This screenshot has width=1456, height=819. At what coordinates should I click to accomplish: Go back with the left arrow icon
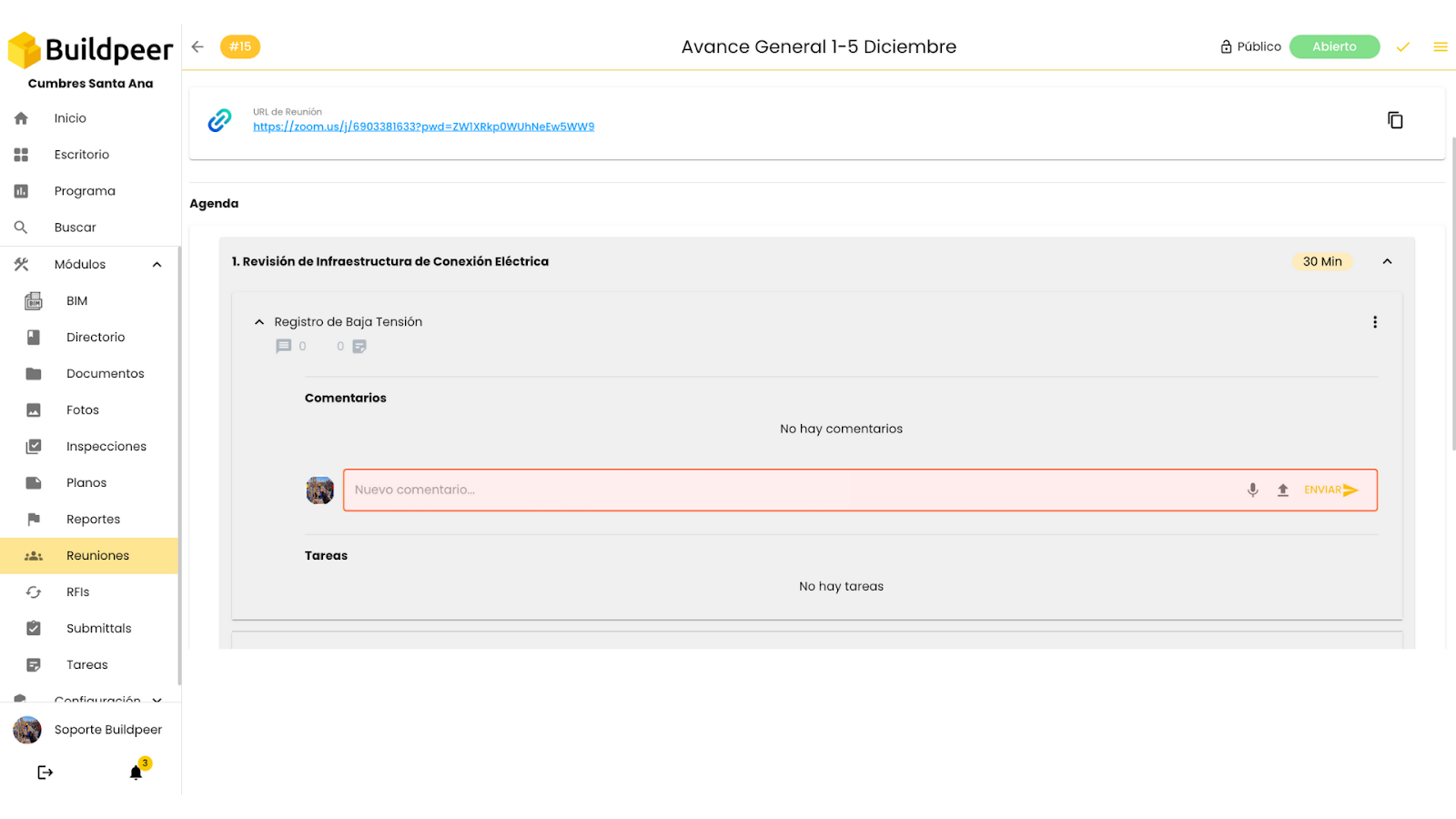tap(197, 46)
